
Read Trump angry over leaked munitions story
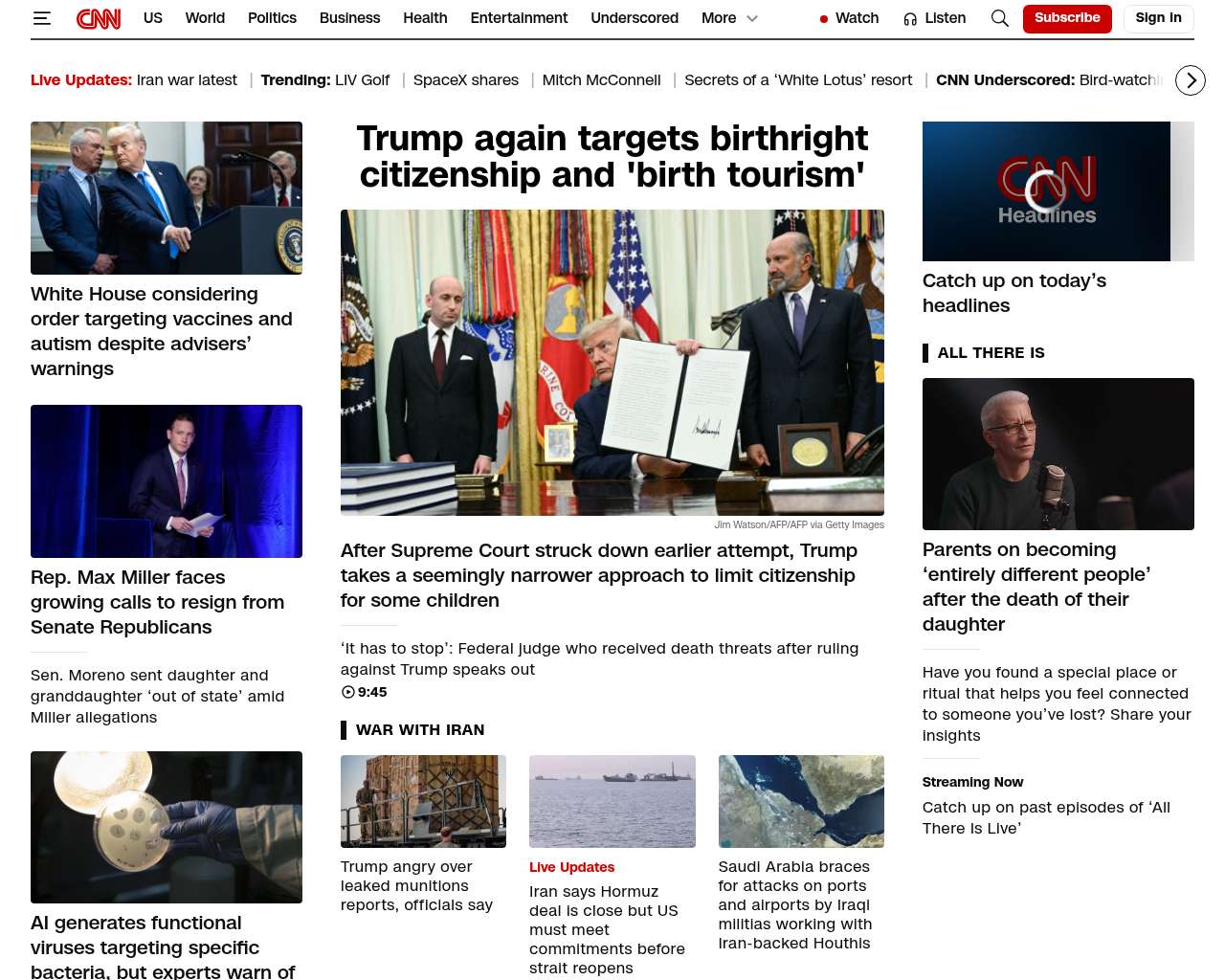coord(417,885)
